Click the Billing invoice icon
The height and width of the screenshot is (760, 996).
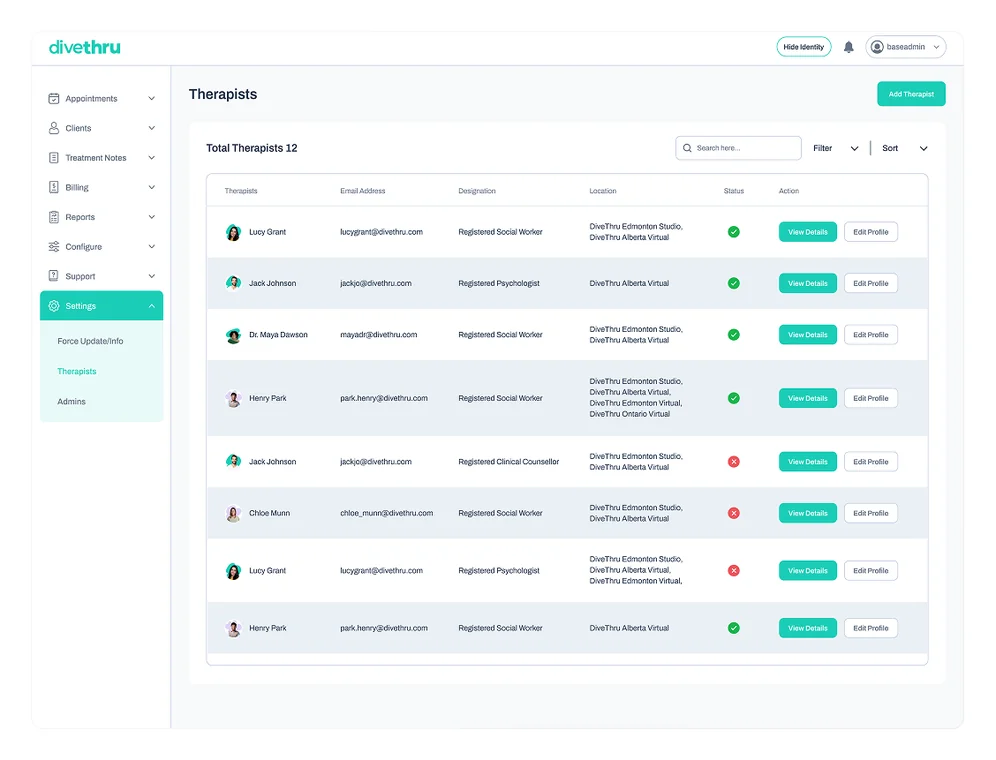(54, 187)
